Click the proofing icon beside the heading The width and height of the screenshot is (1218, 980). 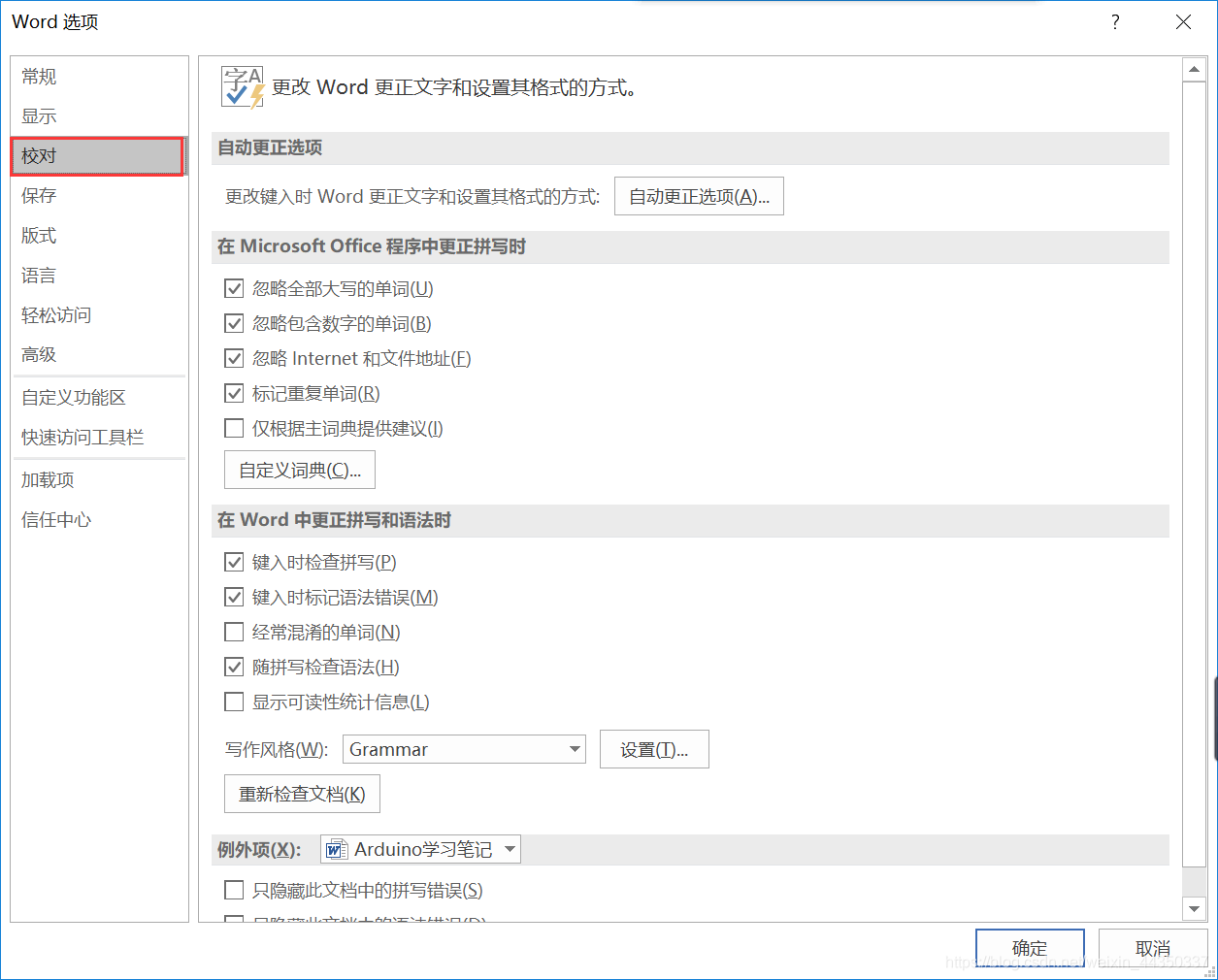coord(243,87)
